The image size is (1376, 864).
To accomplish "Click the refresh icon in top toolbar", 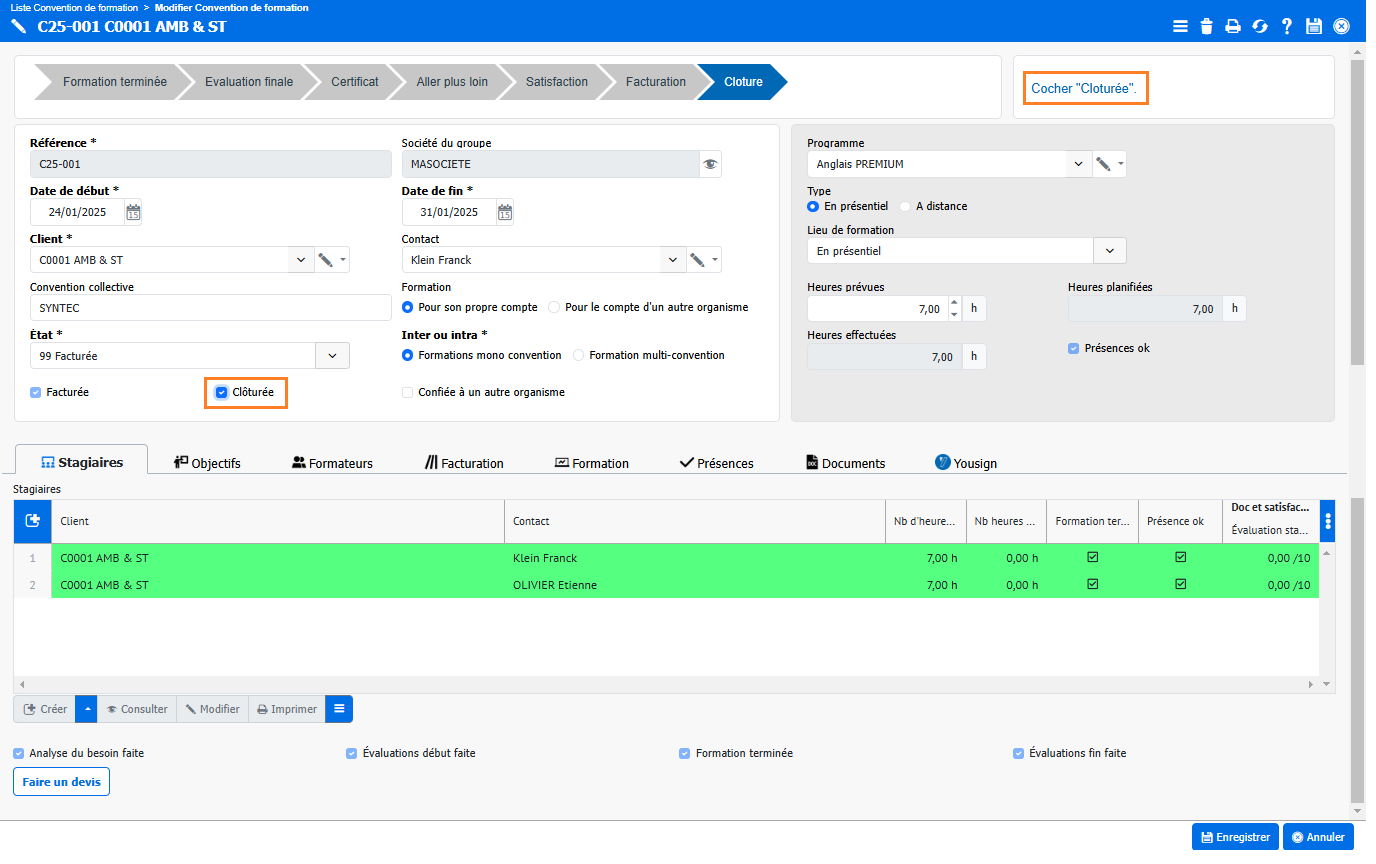I will [1260, 26].
